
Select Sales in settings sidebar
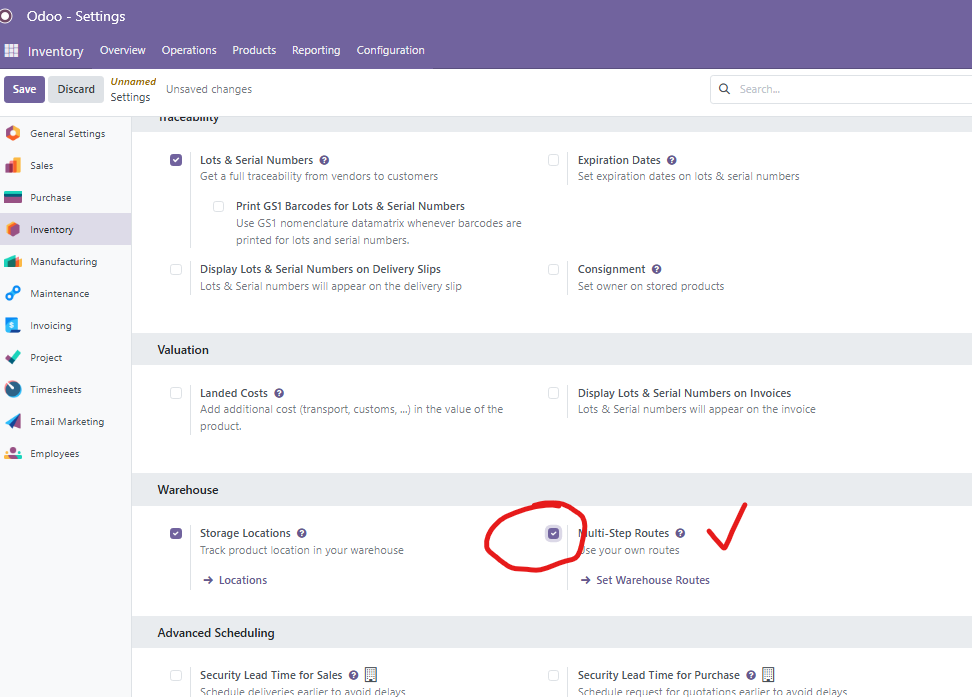click(41, 166)
